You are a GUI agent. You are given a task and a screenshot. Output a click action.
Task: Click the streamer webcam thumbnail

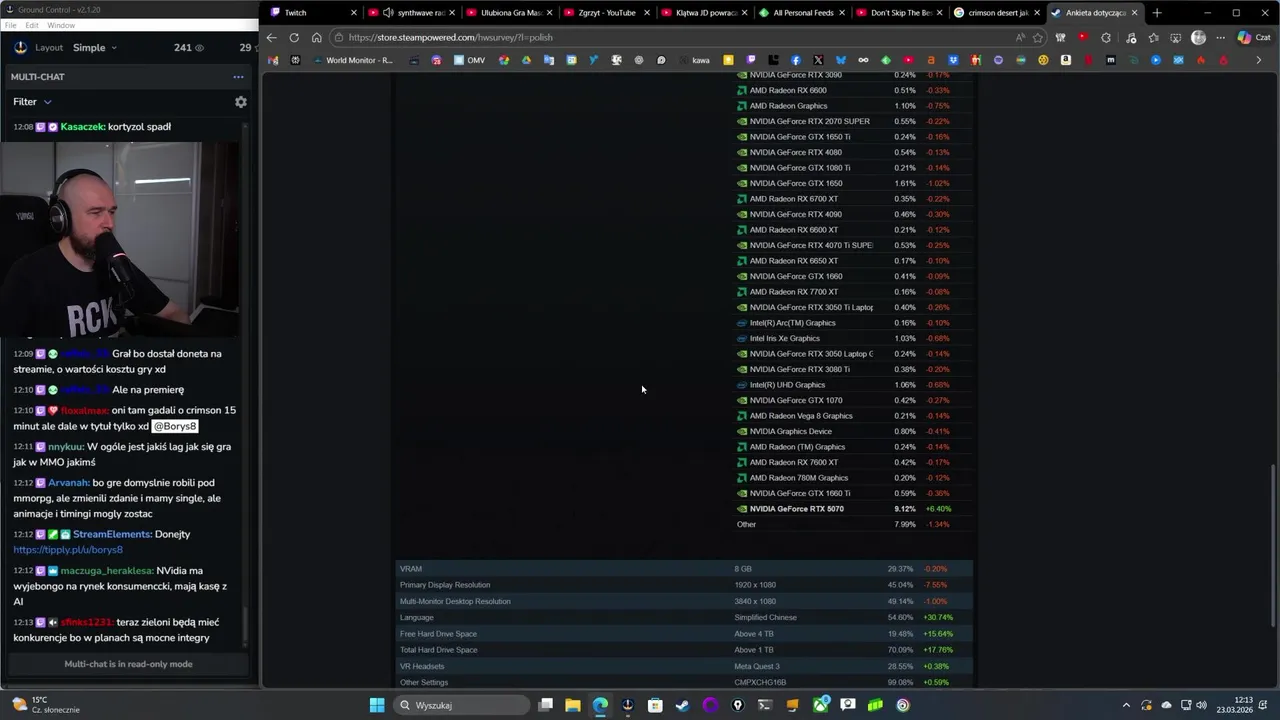pyautogui.click(x=120, y=239)
